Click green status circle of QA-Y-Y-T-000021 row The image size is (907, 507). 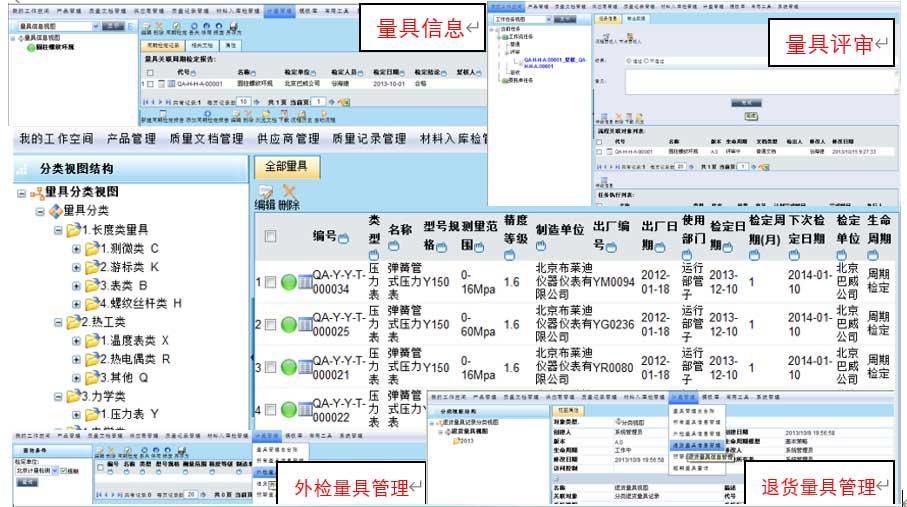coord(289,368)
